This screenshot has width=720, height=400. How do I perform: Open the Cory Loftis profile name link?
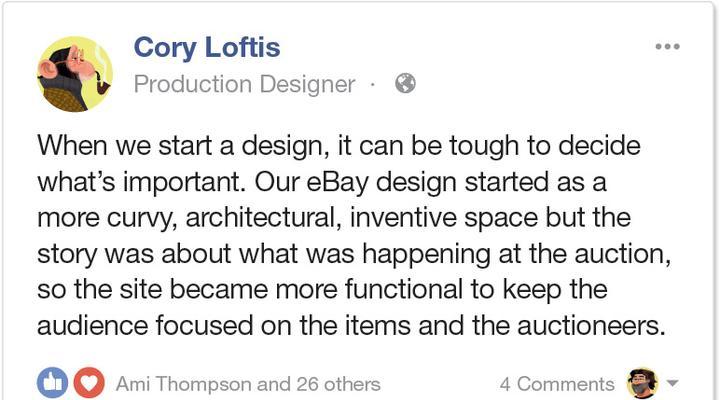point(207,48)
